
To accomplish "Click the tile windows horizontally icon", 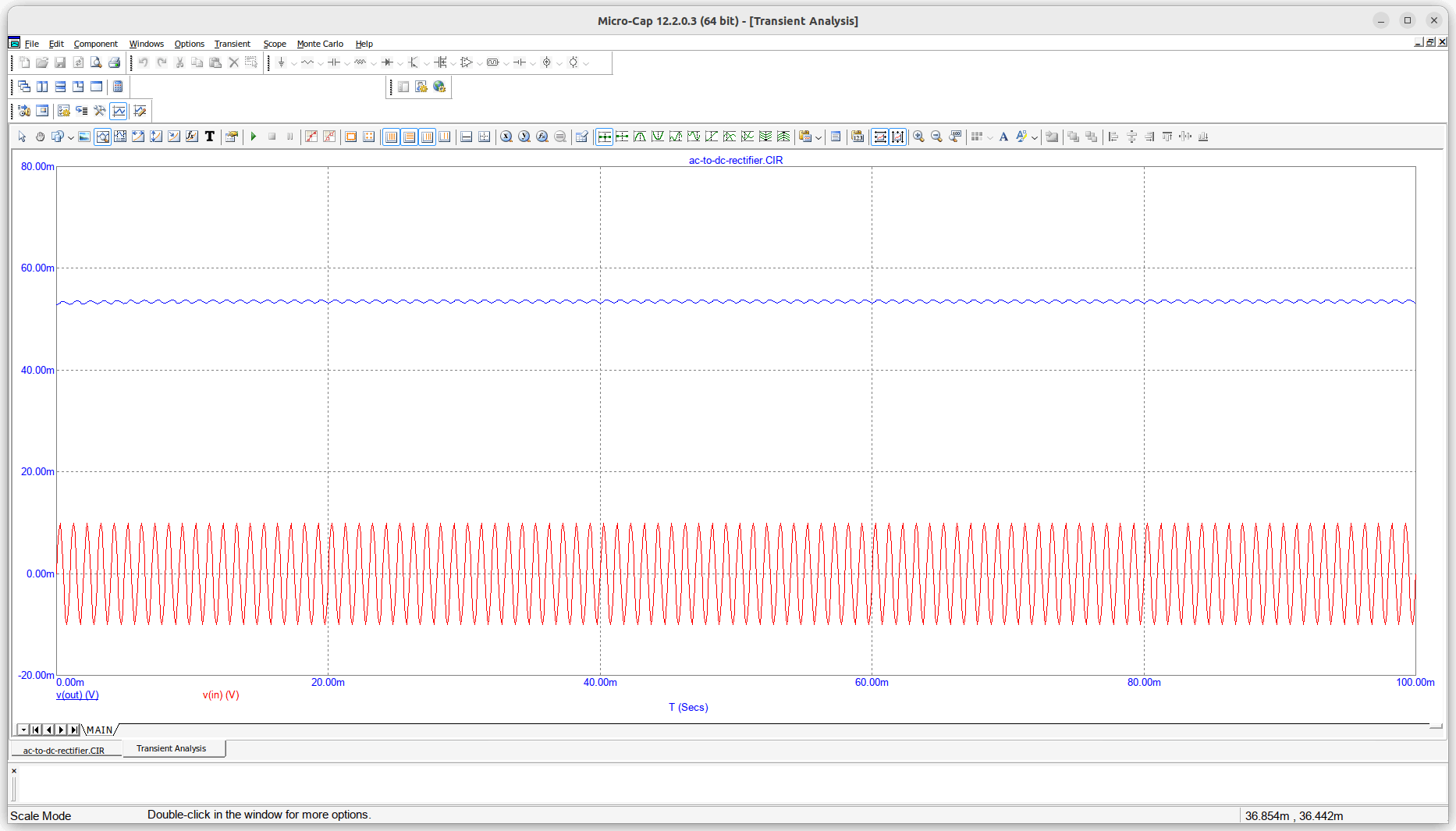I will click(x=60, y=87).
